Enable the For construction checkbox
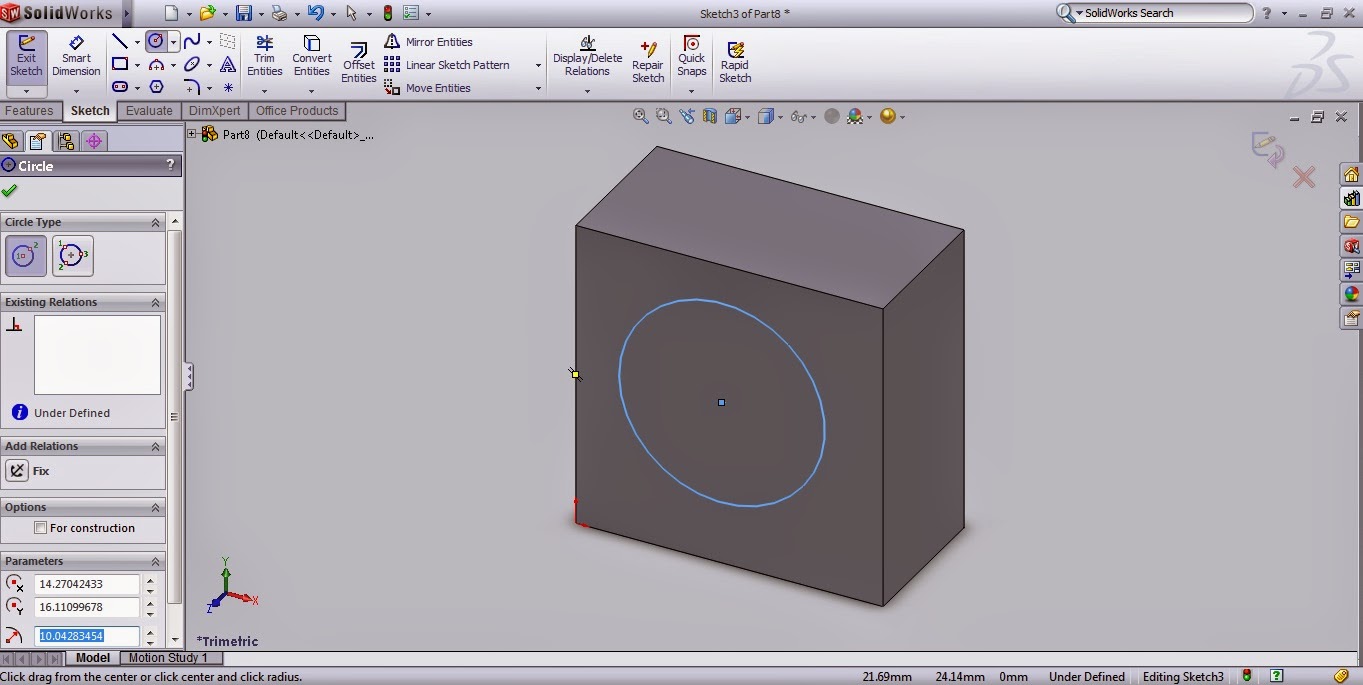1363x685 pixels. pos(41,528)
